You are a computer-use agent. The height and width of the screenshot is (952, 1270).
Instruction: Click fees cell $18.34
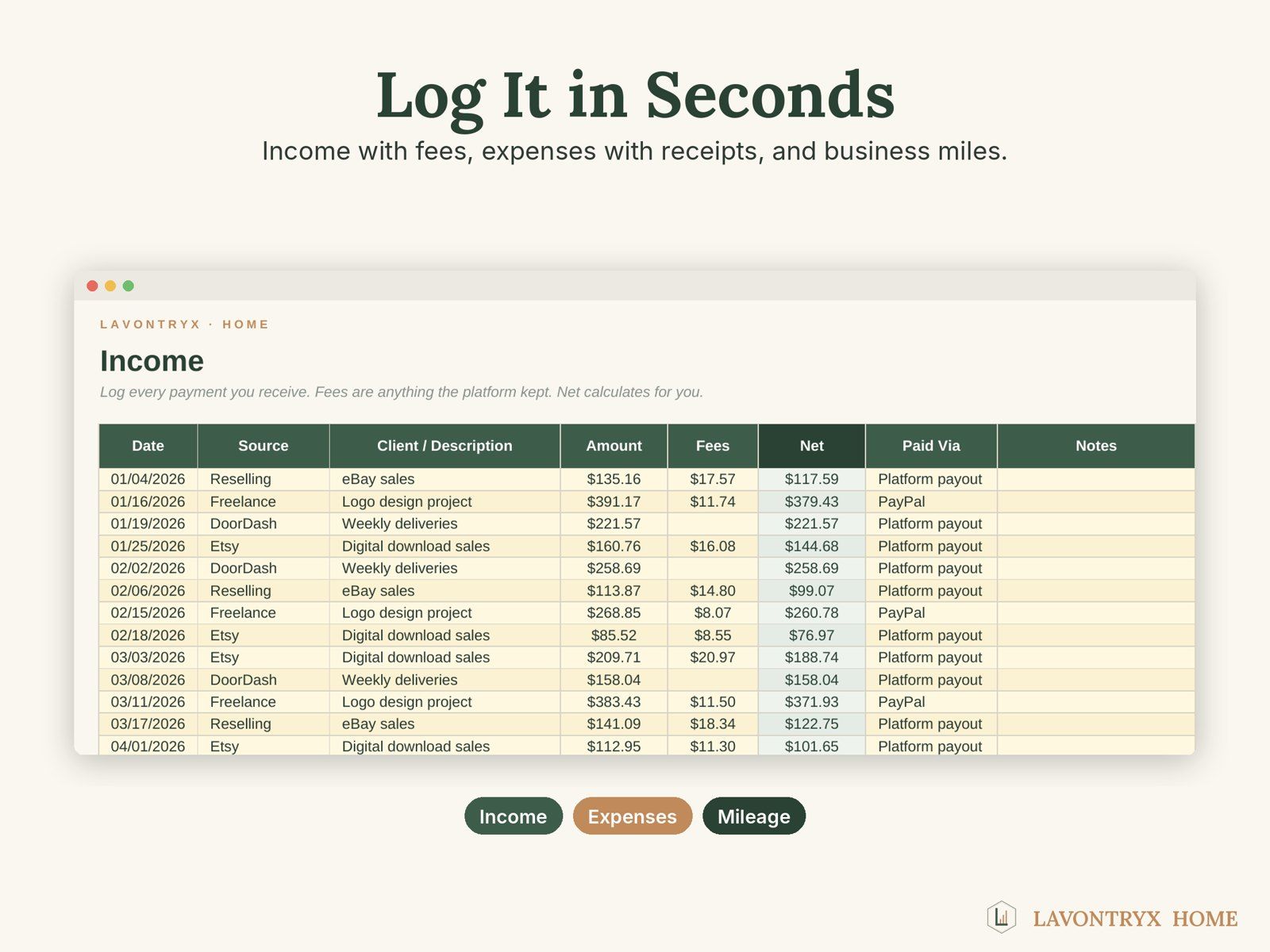point(713,724)
